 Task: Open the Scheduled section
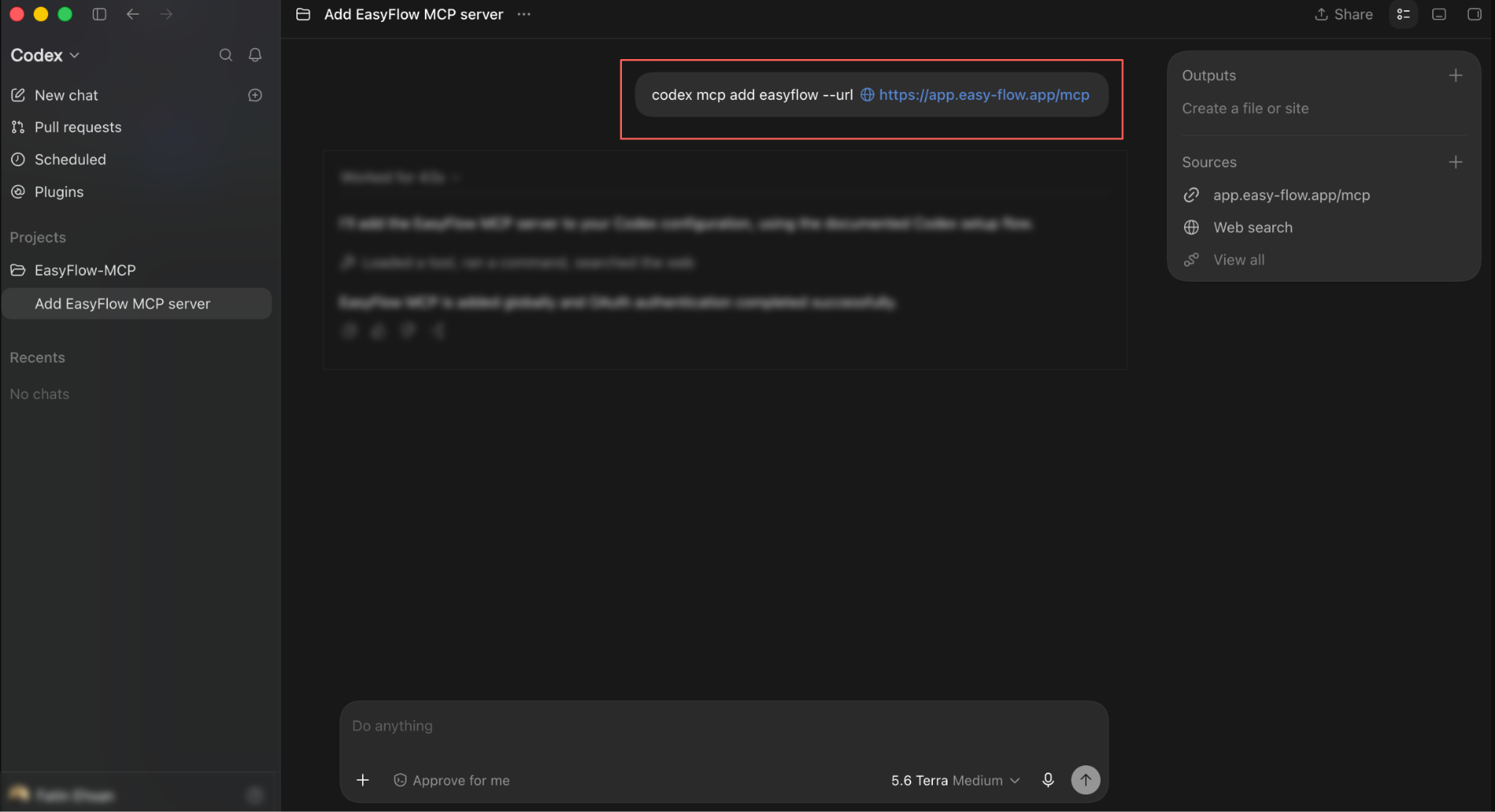pos(70,159)
